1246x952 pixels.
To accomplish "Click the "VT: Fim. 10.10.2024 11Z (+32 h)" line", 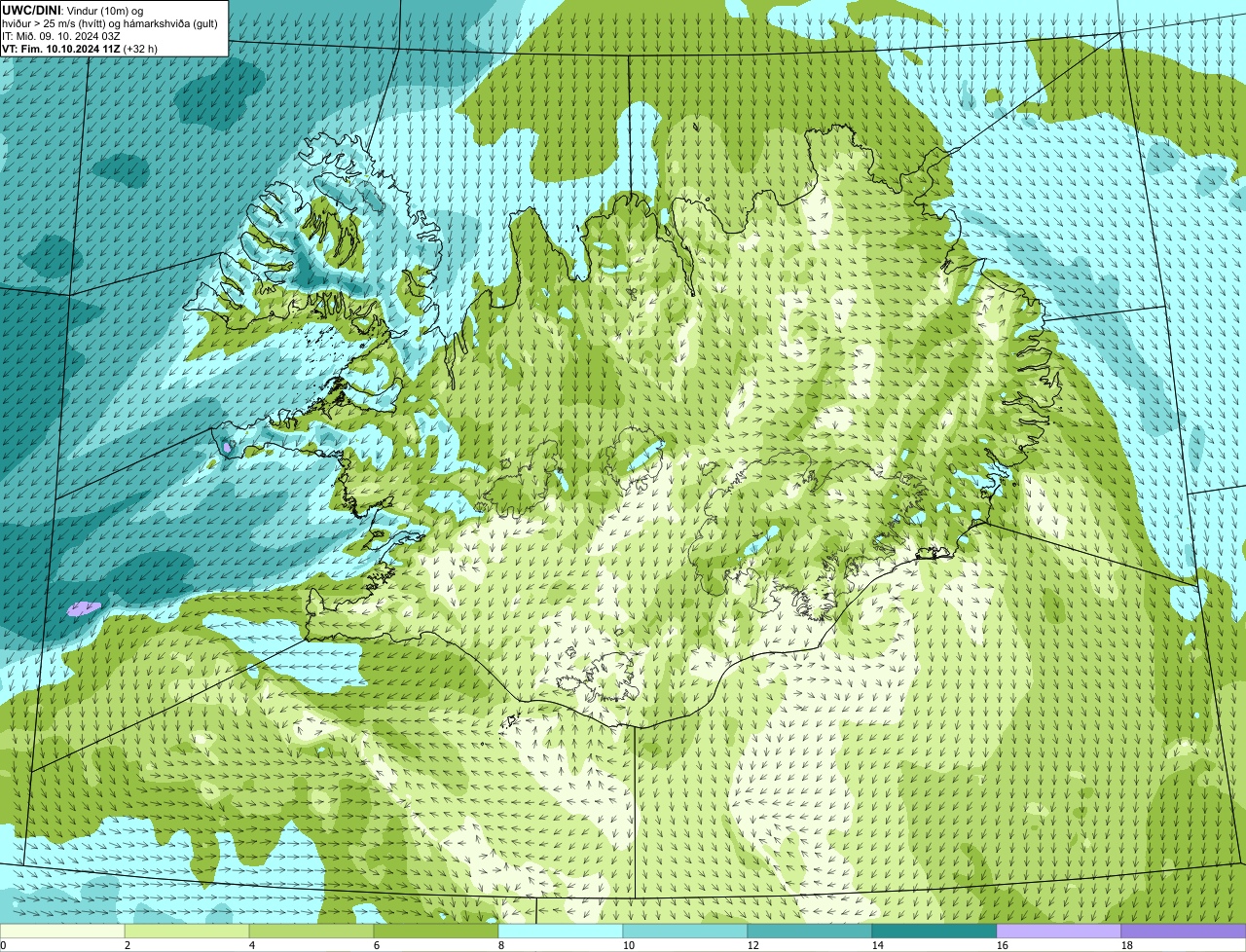I will point(80,48).
